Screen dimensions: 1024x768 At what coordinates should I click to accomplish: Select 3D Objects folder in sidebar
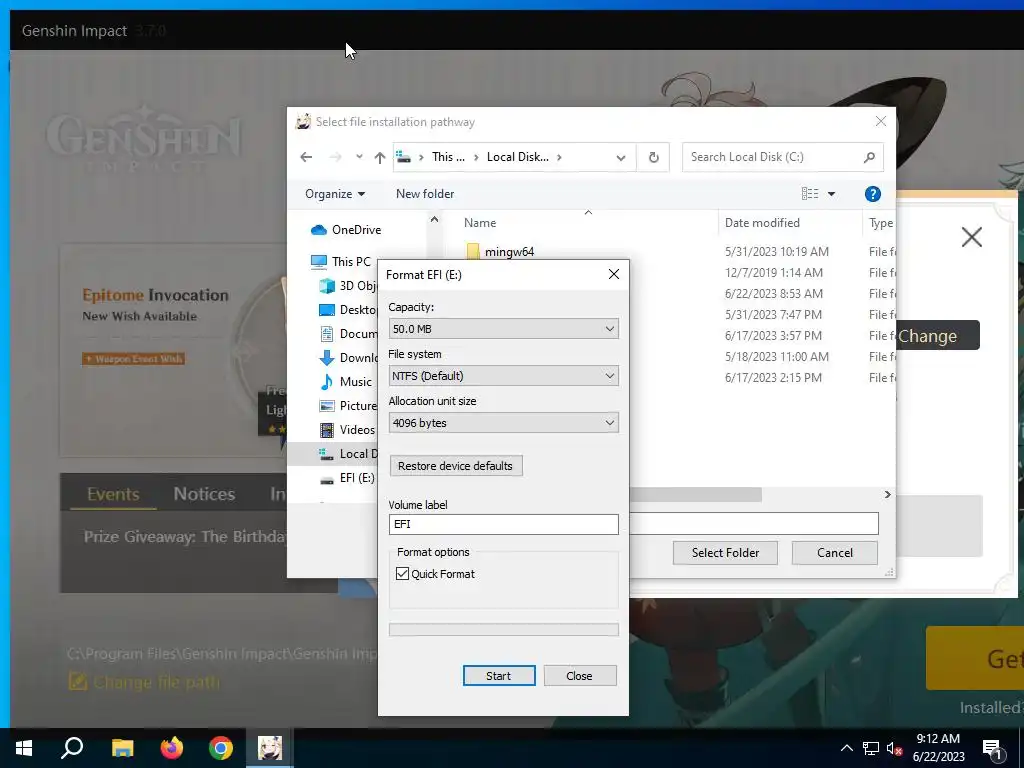point(349,286)
